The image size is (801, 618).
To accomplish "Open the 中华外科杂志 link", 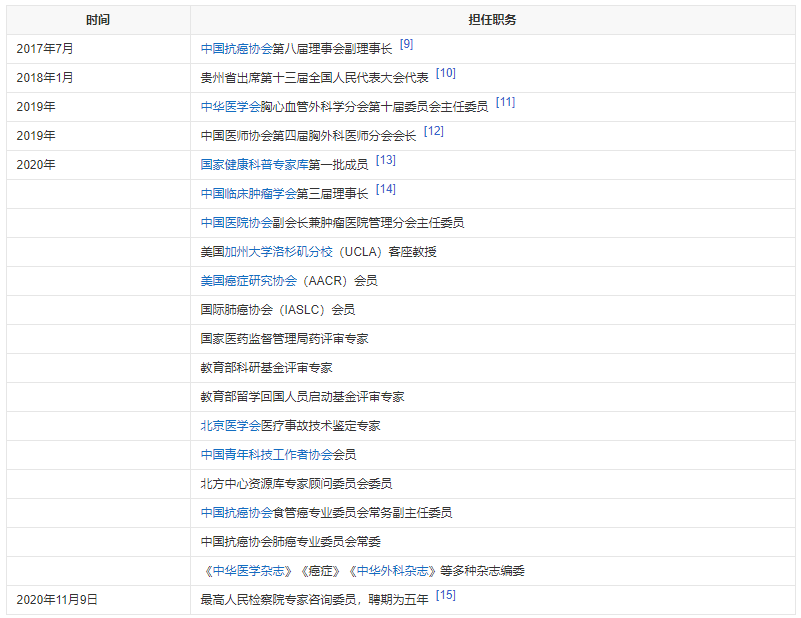I will click(392, 571).
